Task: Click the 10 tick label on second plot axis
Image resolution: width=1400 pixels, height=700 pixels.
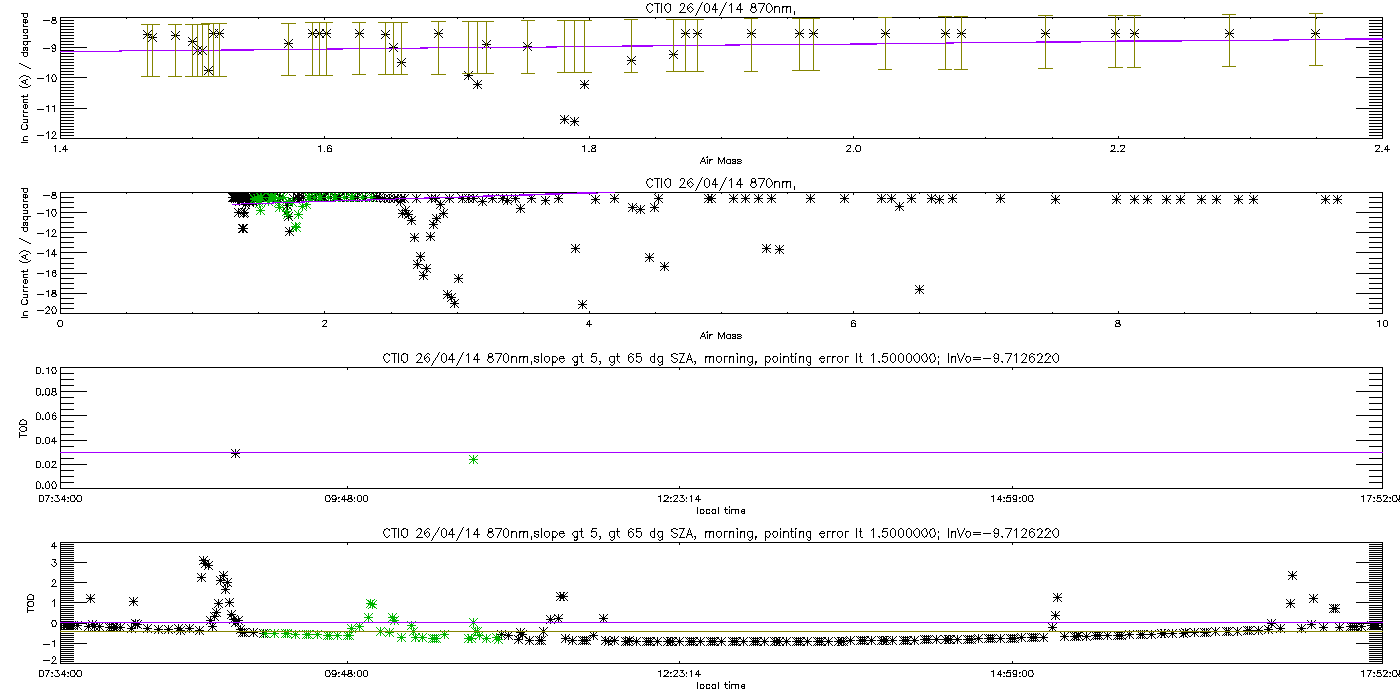Action: [1381, 323]
